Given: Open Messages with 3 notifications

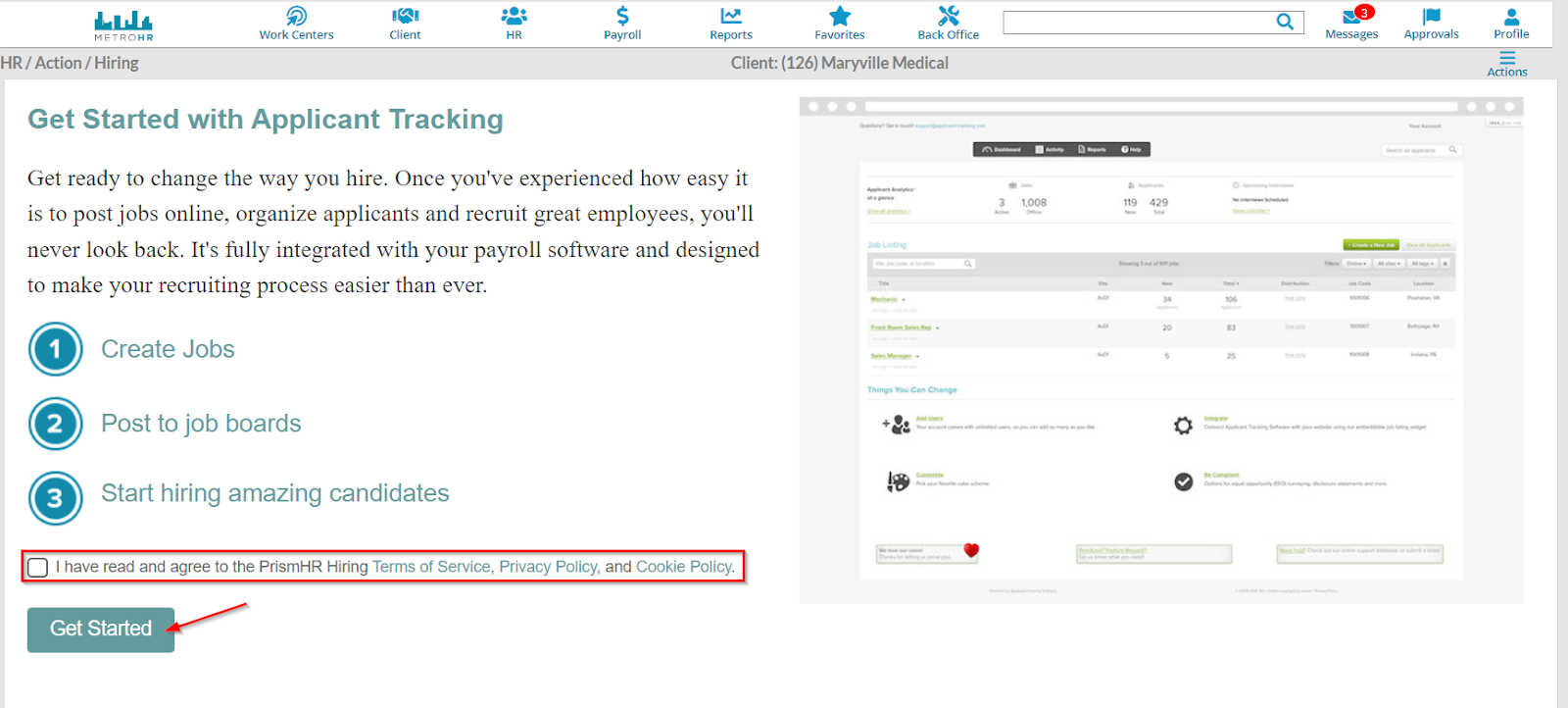Looking at the screenshot, I should pos(1351,24).
